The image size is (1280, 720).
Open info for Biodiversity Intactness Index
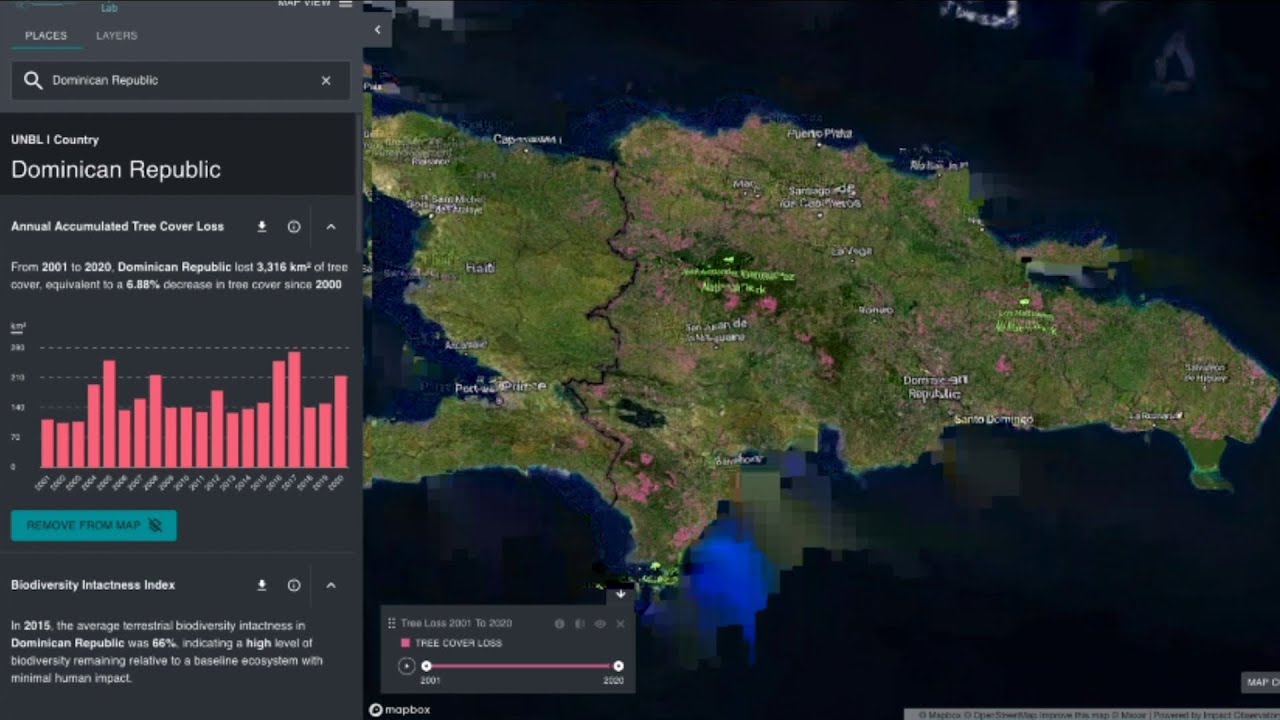tap(294, 585)
